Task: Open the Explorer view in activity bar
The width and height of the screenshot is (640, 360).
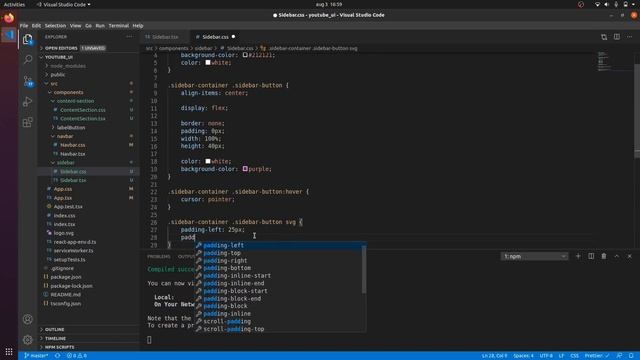Action: click(x=27, y=39)
